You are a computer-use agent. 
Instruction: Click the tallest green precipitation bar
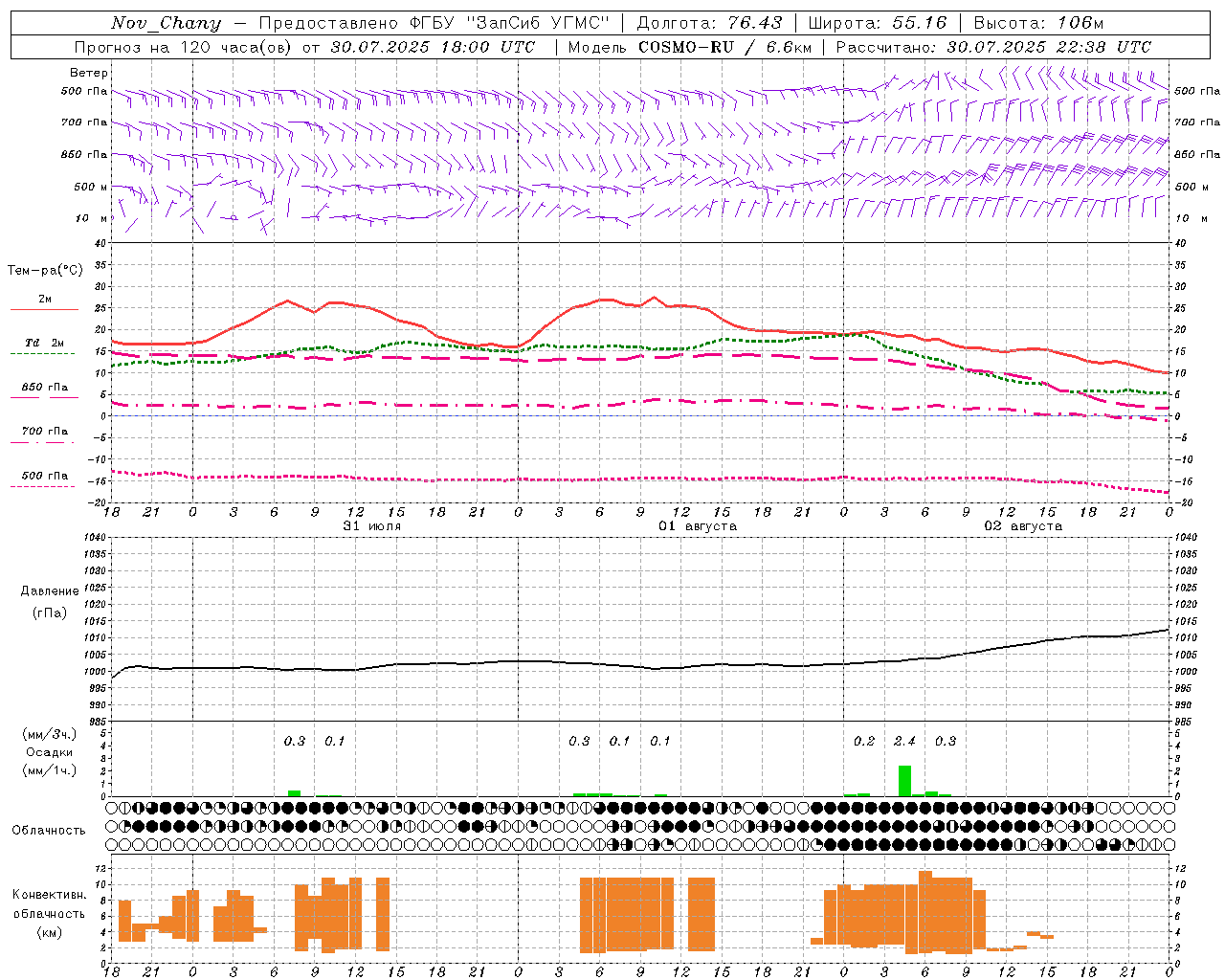904,781
